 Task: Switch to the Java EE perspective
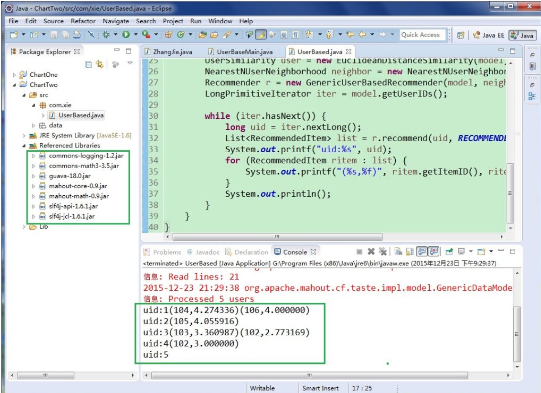pyautogui.click(x=489, y=35)
